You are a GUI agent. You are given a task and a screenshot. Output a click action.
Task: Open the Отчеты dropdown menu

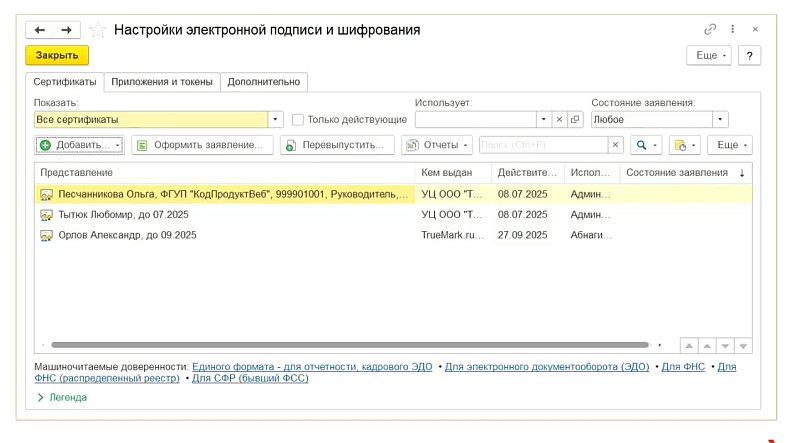(x=437, y=145)
